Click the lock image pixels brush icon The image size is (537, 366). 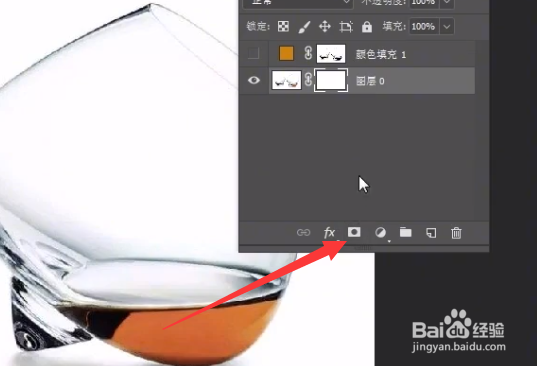pos(304,27)
